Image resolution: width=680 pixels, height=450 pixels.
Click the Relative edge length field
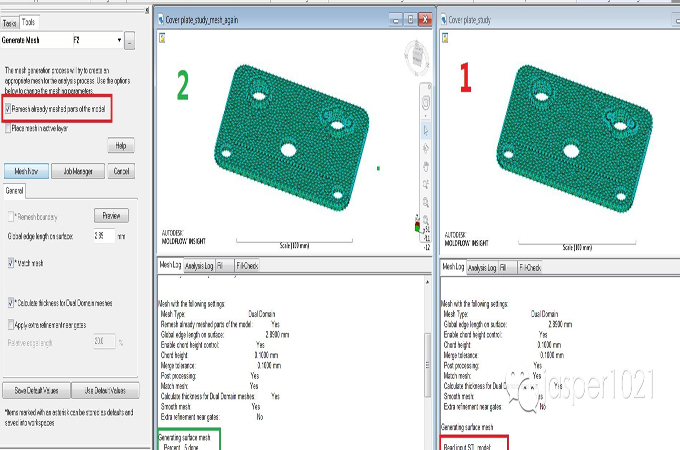pos(105,341)
